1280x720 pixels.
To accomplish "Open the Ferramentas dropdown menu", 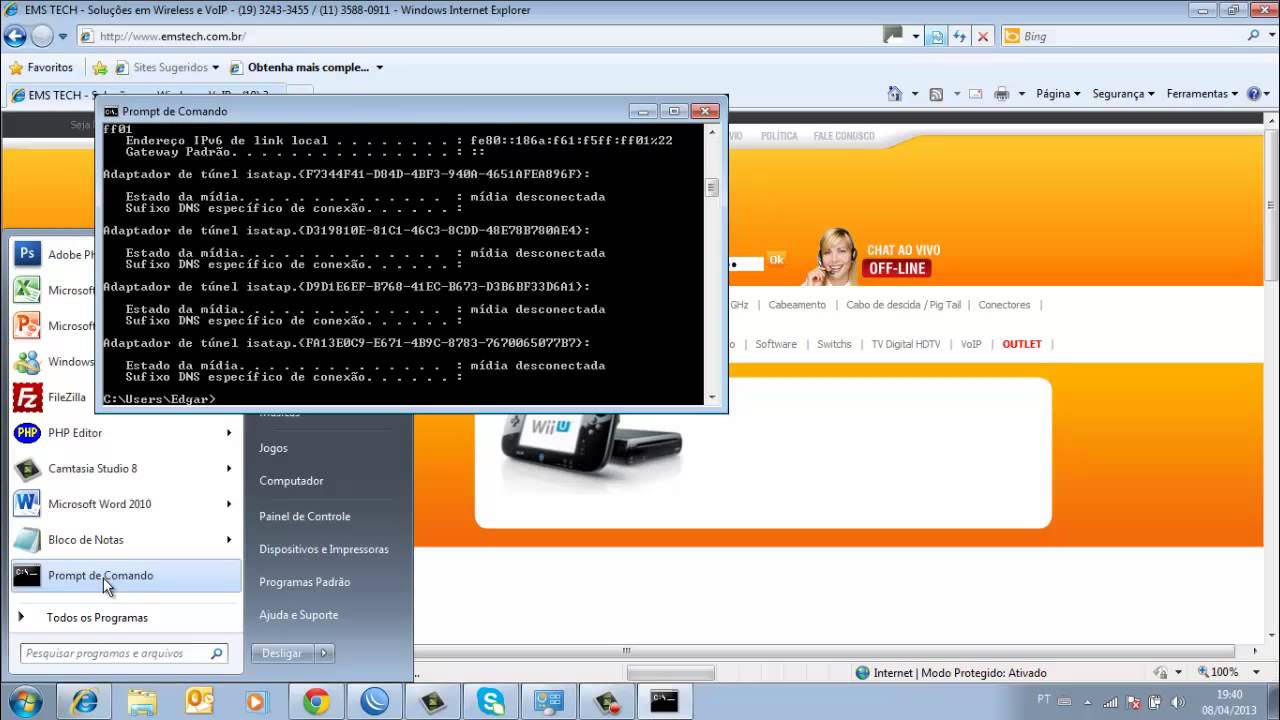I will click(1203, 94).
